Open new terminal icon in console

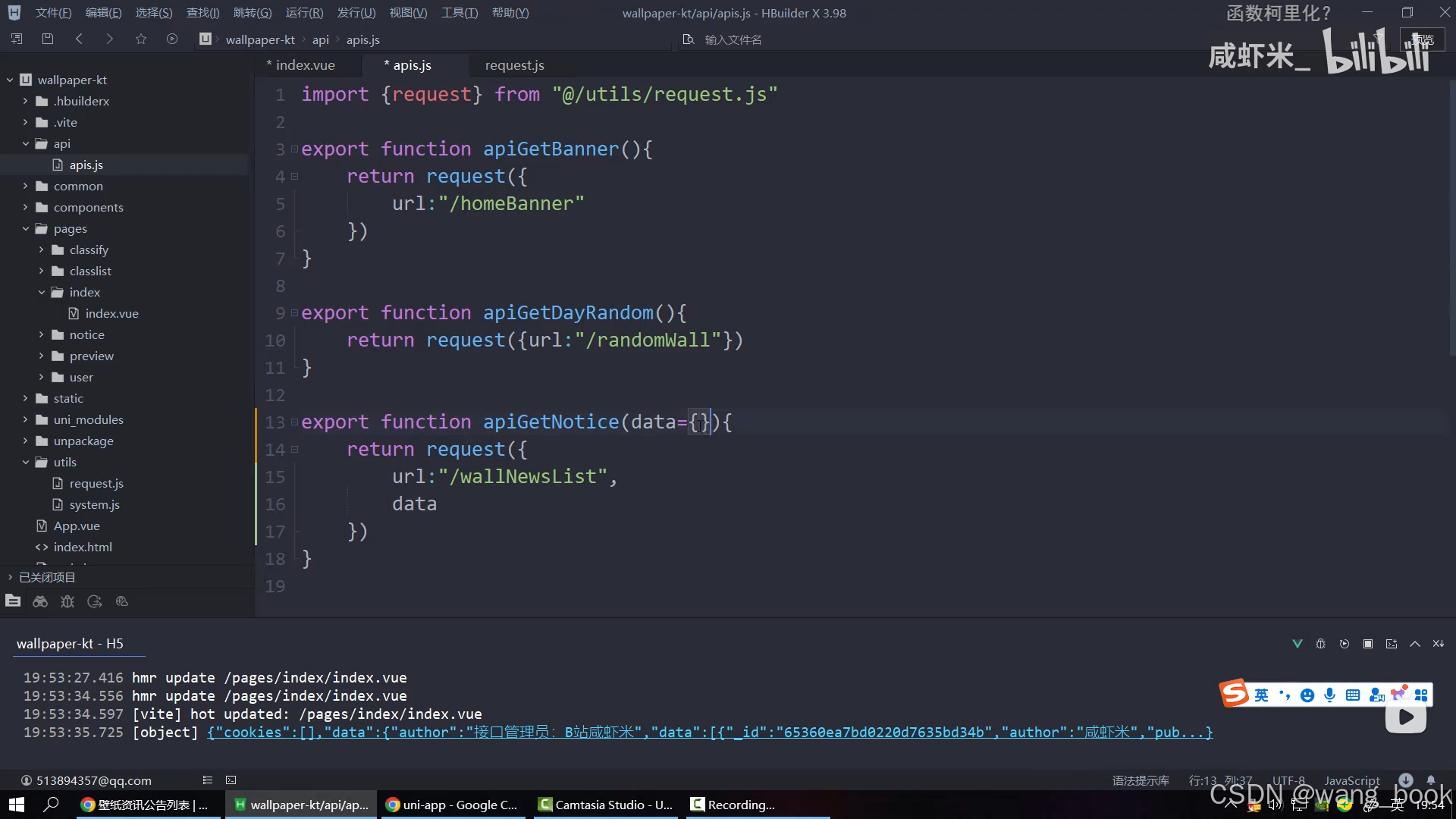pyautogui.click(x=1392, y=644)
